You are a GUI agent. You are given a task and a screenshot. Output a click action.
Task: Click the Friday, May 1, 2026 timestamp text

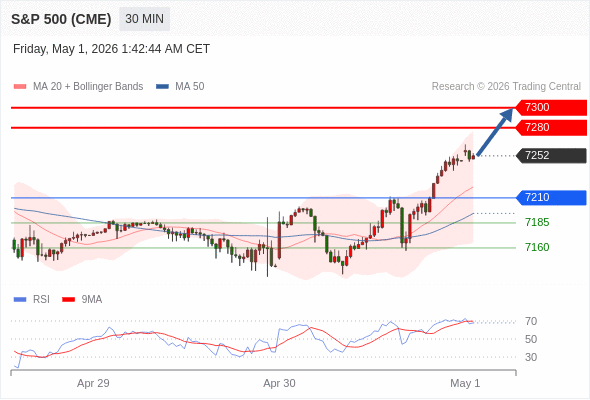111,49
